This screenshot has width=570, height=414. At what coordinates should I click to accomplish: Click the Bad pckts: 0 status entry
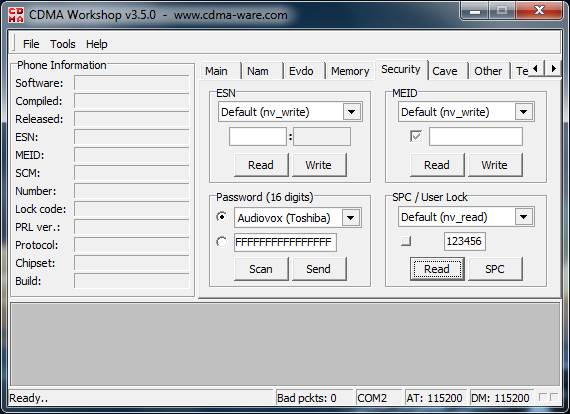(x=313, y=398)
